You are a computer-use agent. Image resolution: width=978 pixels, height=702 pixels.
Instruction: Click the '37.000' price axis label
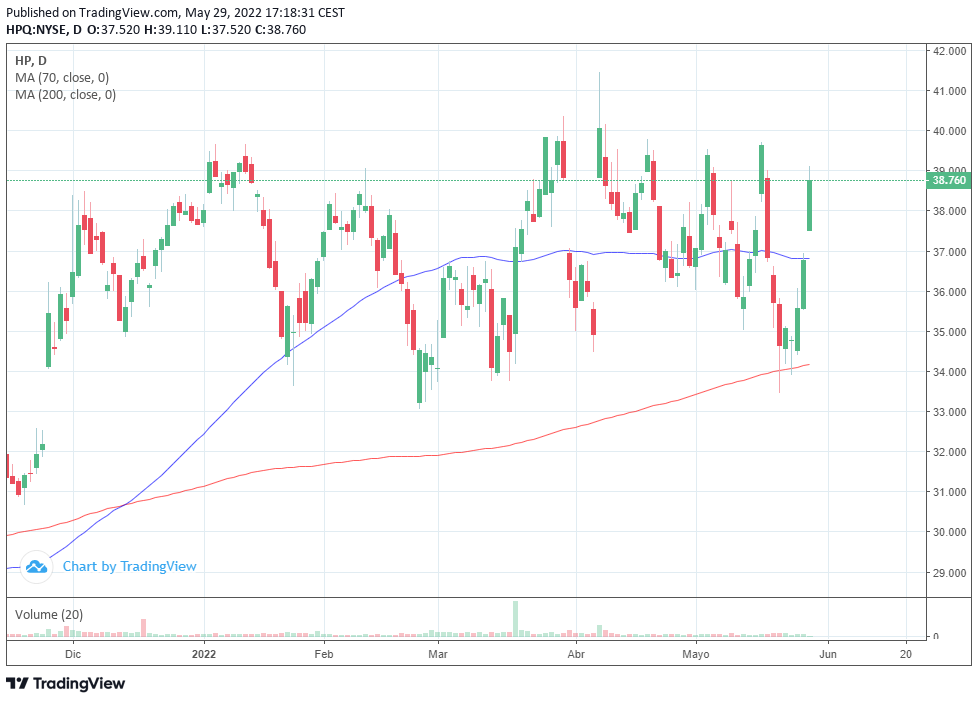(949, 252)
